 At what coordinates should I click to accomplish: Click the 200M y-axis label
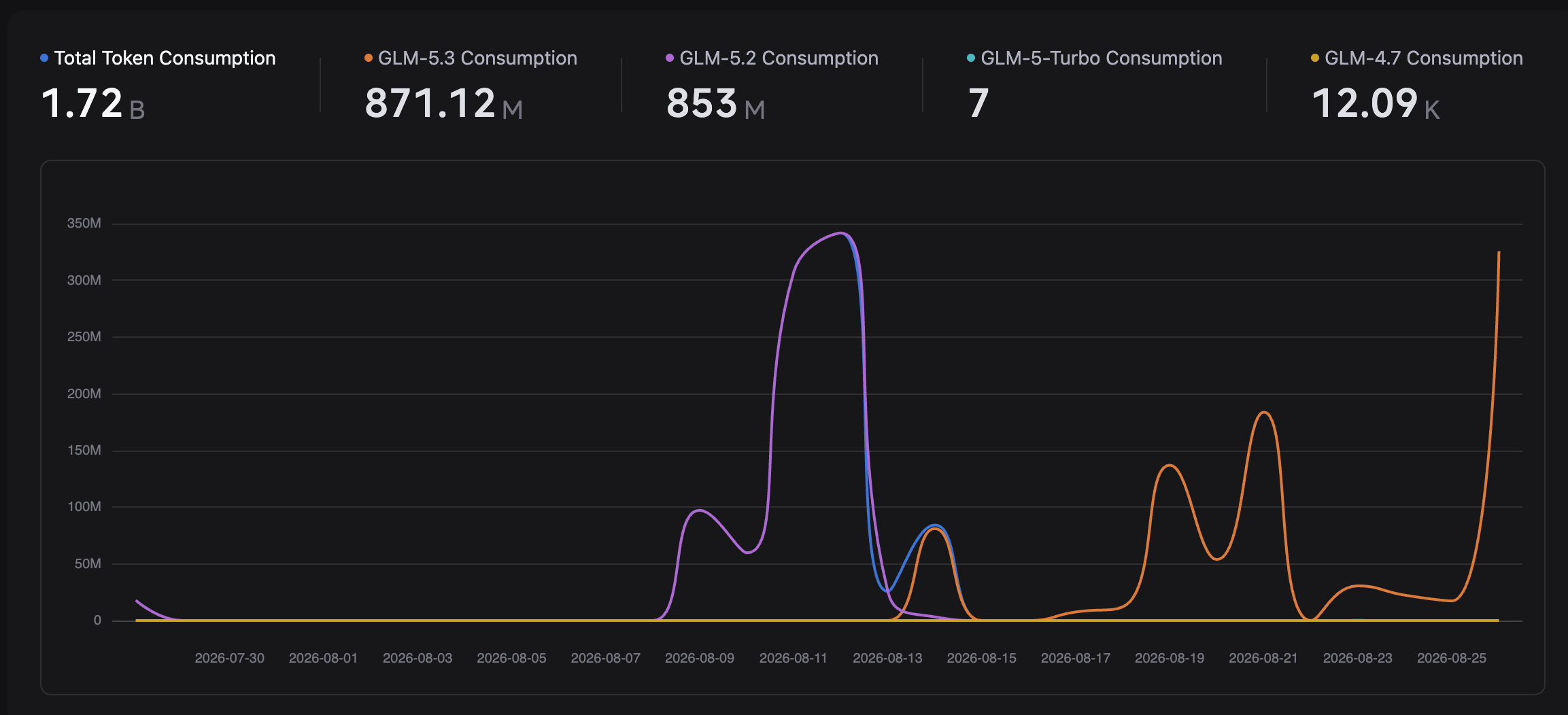point(84,394)
